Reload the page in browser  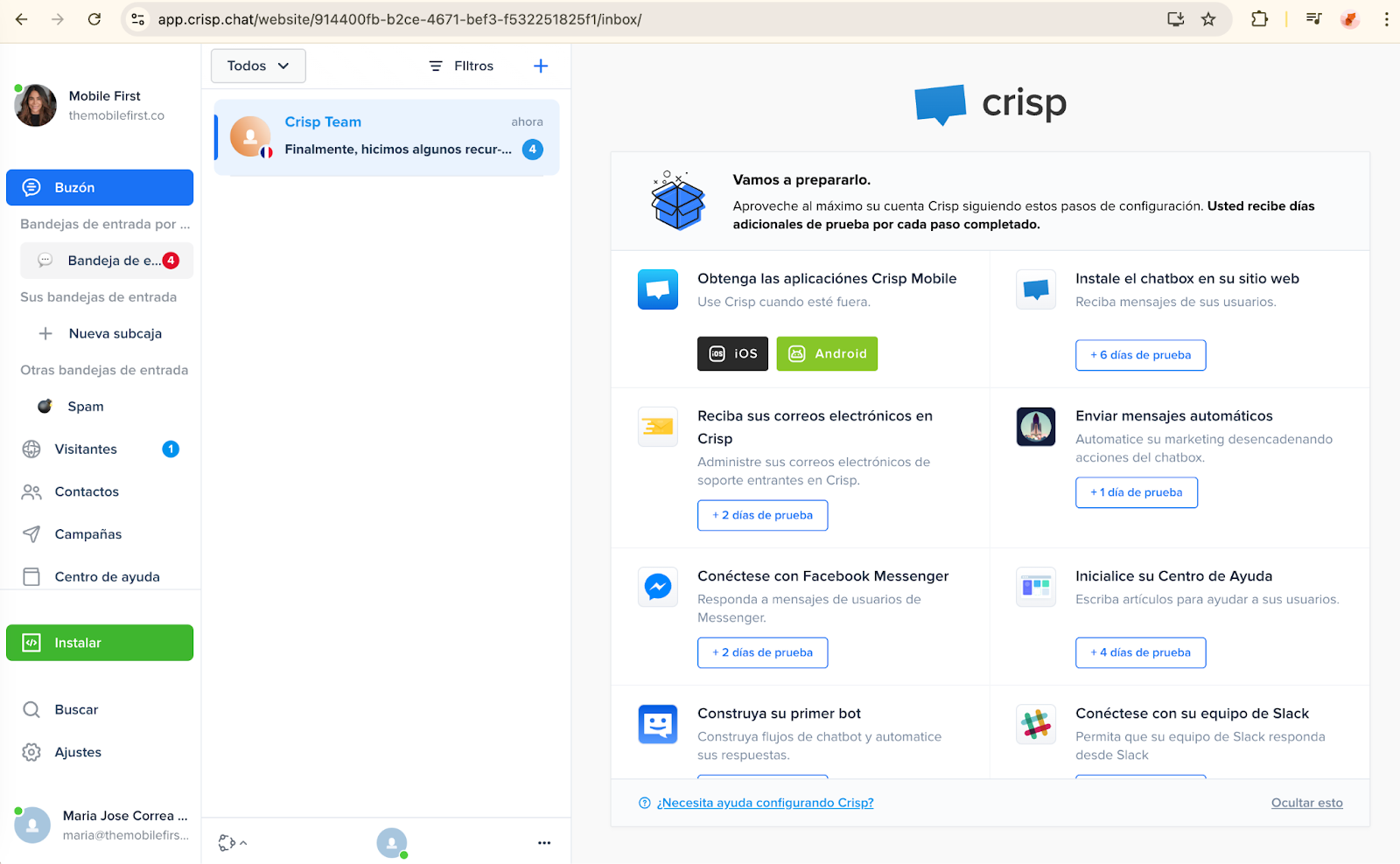click(94, 19)
